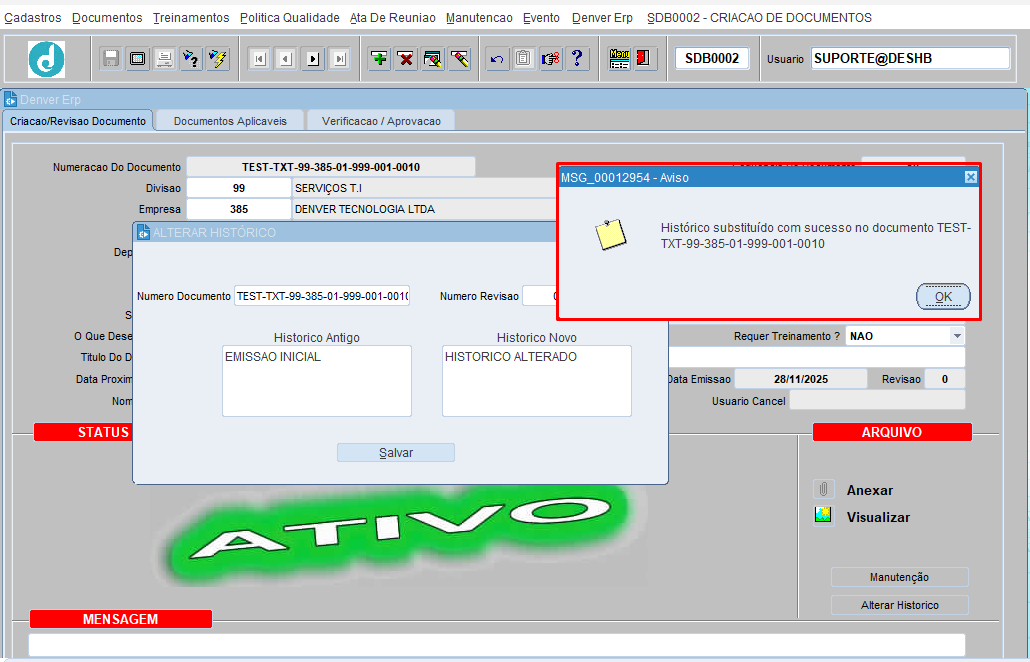The width and height of the screenshot is (1030, 662).
Task: Open the Cadastros menu
Action: [33, 18]
